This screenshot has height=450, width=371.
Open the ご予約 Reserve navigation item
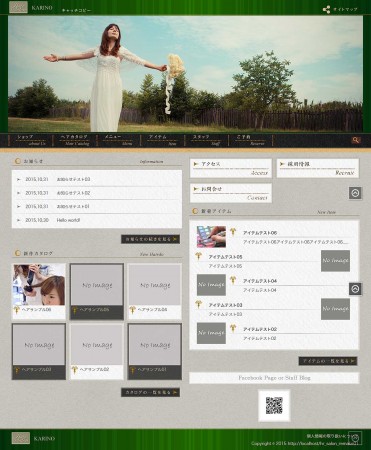tap(251, 140)
